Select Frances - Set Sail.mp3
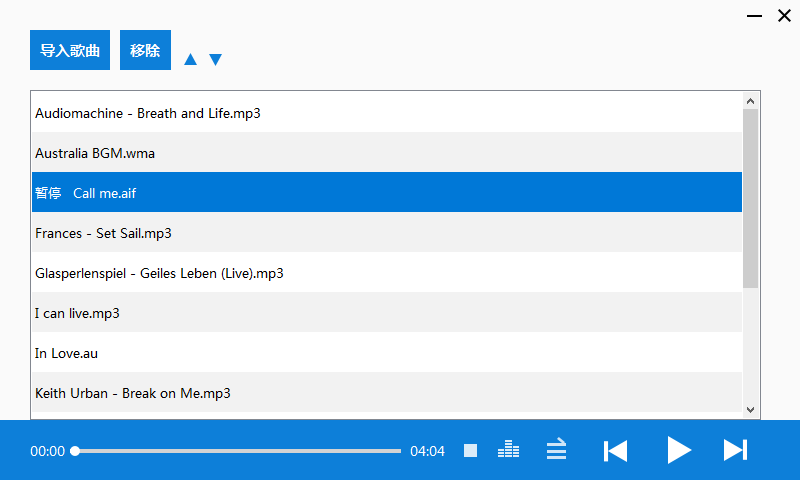This screenshot has height=480, width=800. (x=387, y=233)
